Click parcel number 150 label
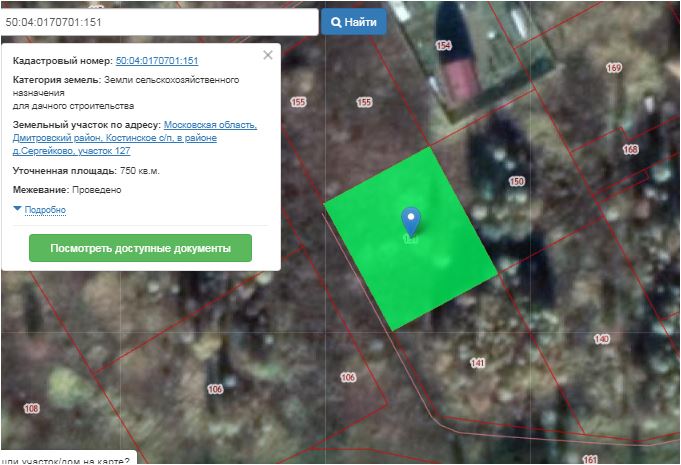681x465 pixels. (516, 181)
